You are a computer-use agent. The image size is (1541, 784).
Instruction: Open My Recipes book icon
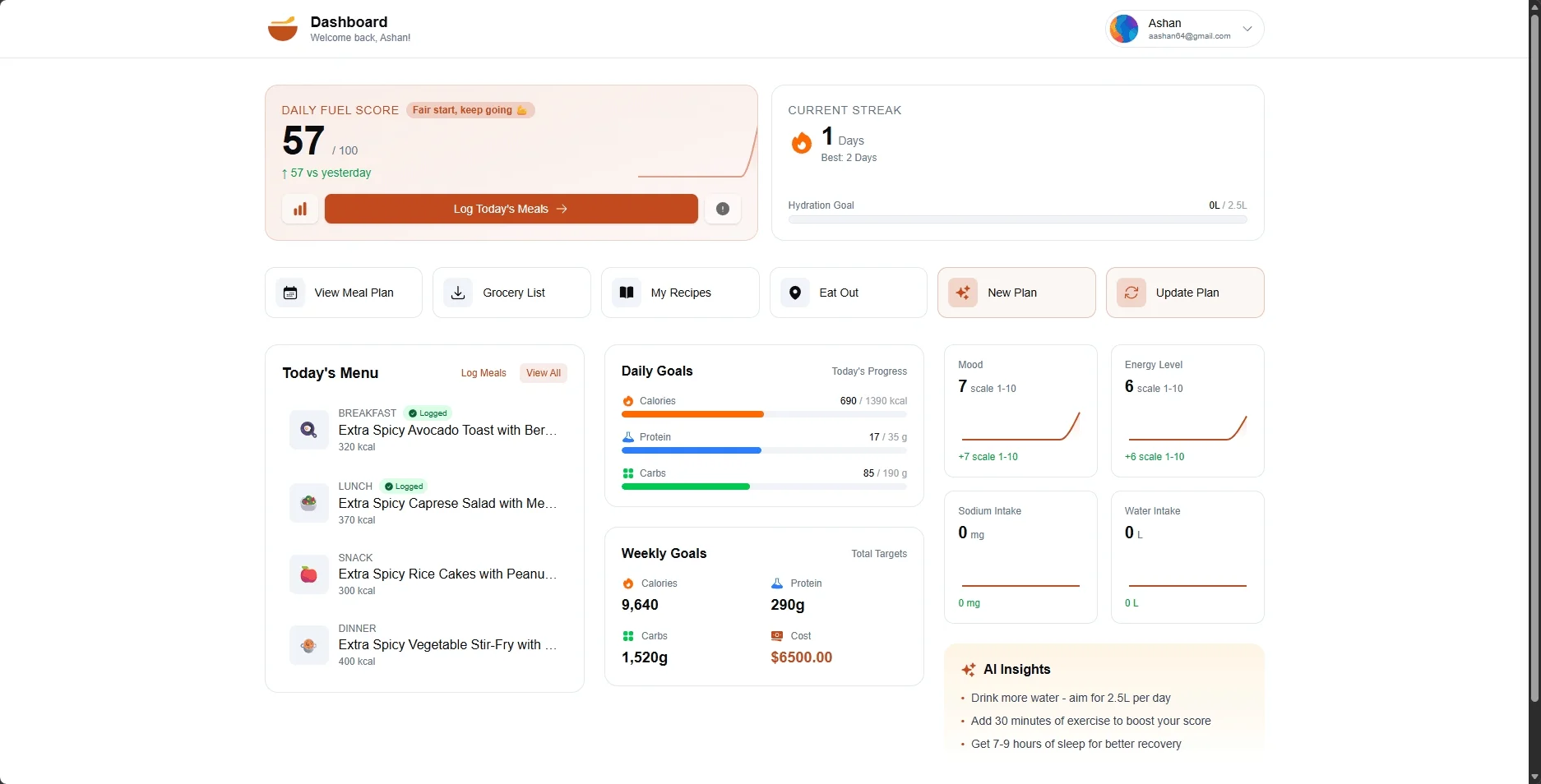[627, 293]
